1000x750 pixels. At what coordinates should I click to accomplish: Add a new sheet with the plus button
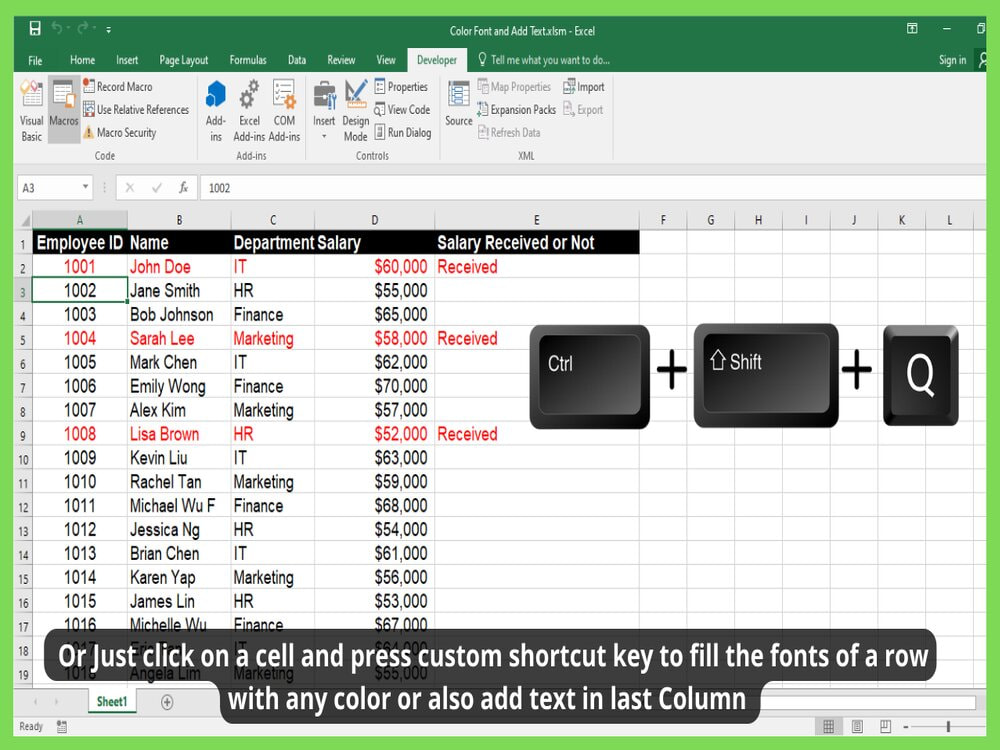[x=165, y=702]
